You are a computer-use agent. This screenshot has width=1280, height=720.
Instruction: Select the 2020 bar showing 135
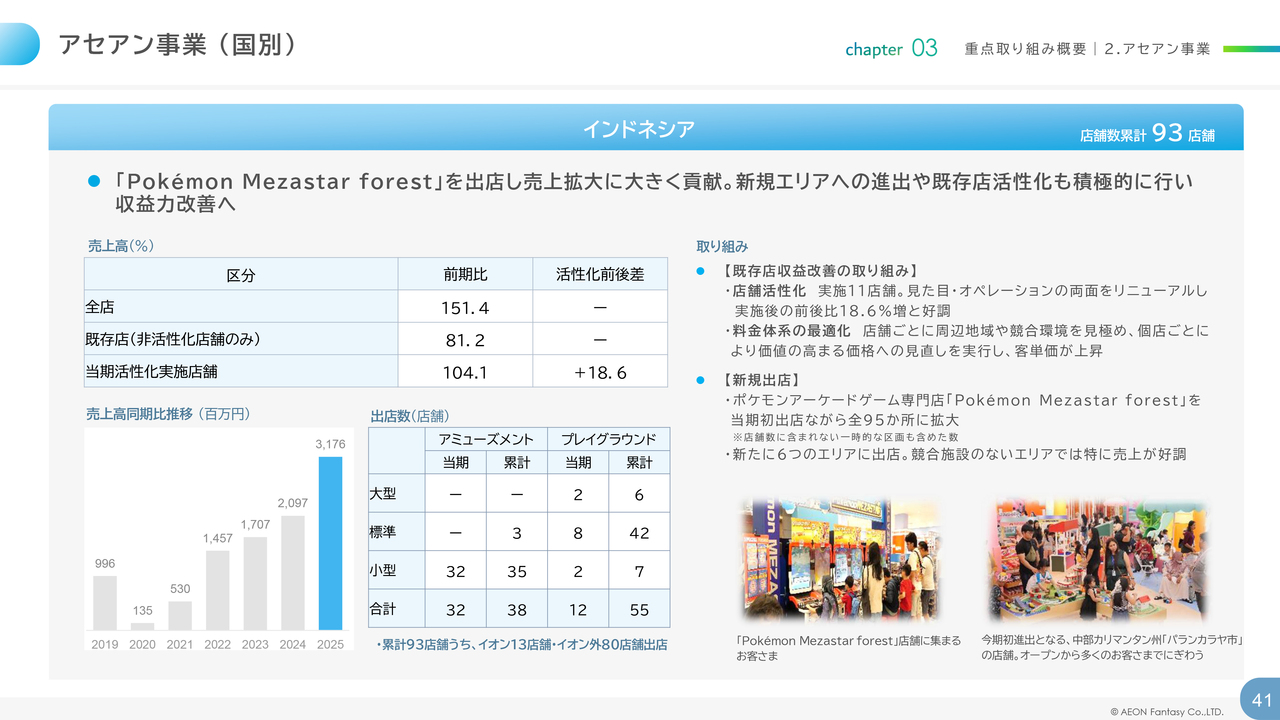click(143, 626)
